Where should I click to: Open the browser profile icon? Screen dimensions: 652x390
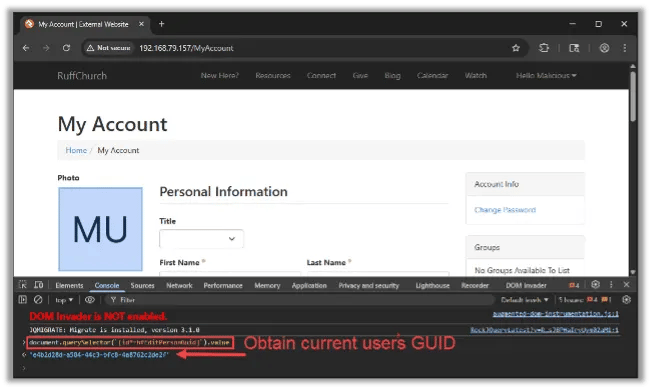tap(604, 48)
